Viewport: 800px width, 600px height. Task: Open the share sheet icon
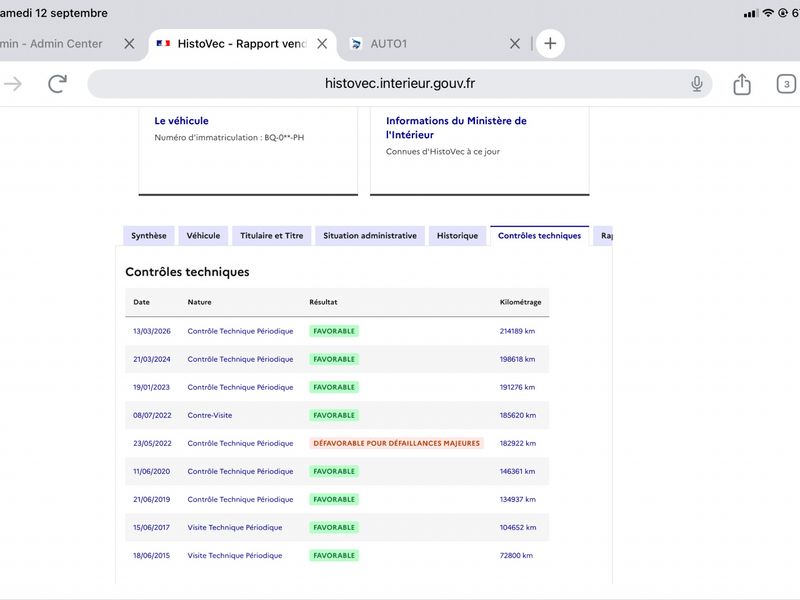point(742,84)
